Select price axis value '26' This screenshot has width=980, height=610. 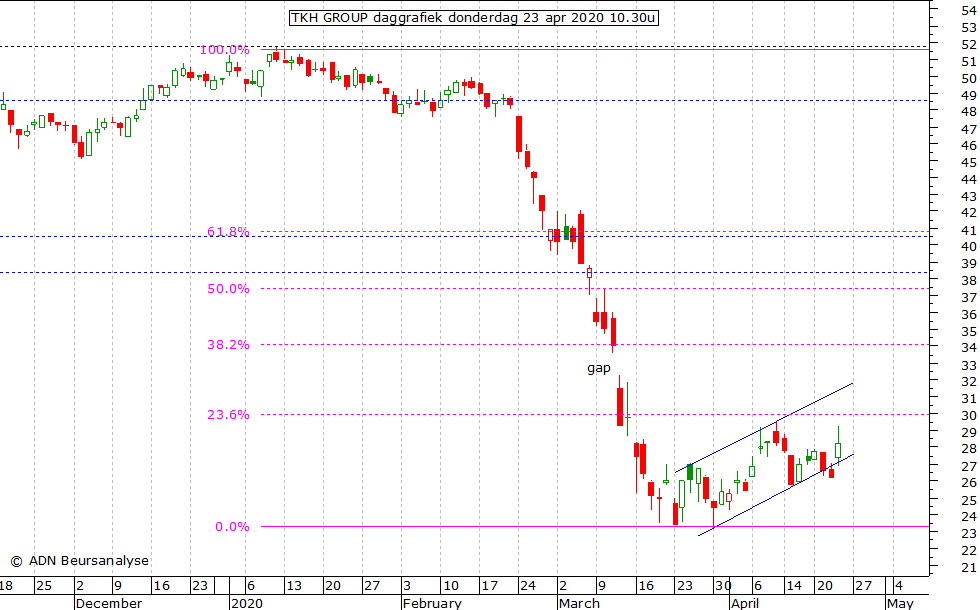[x=969, y=482]
